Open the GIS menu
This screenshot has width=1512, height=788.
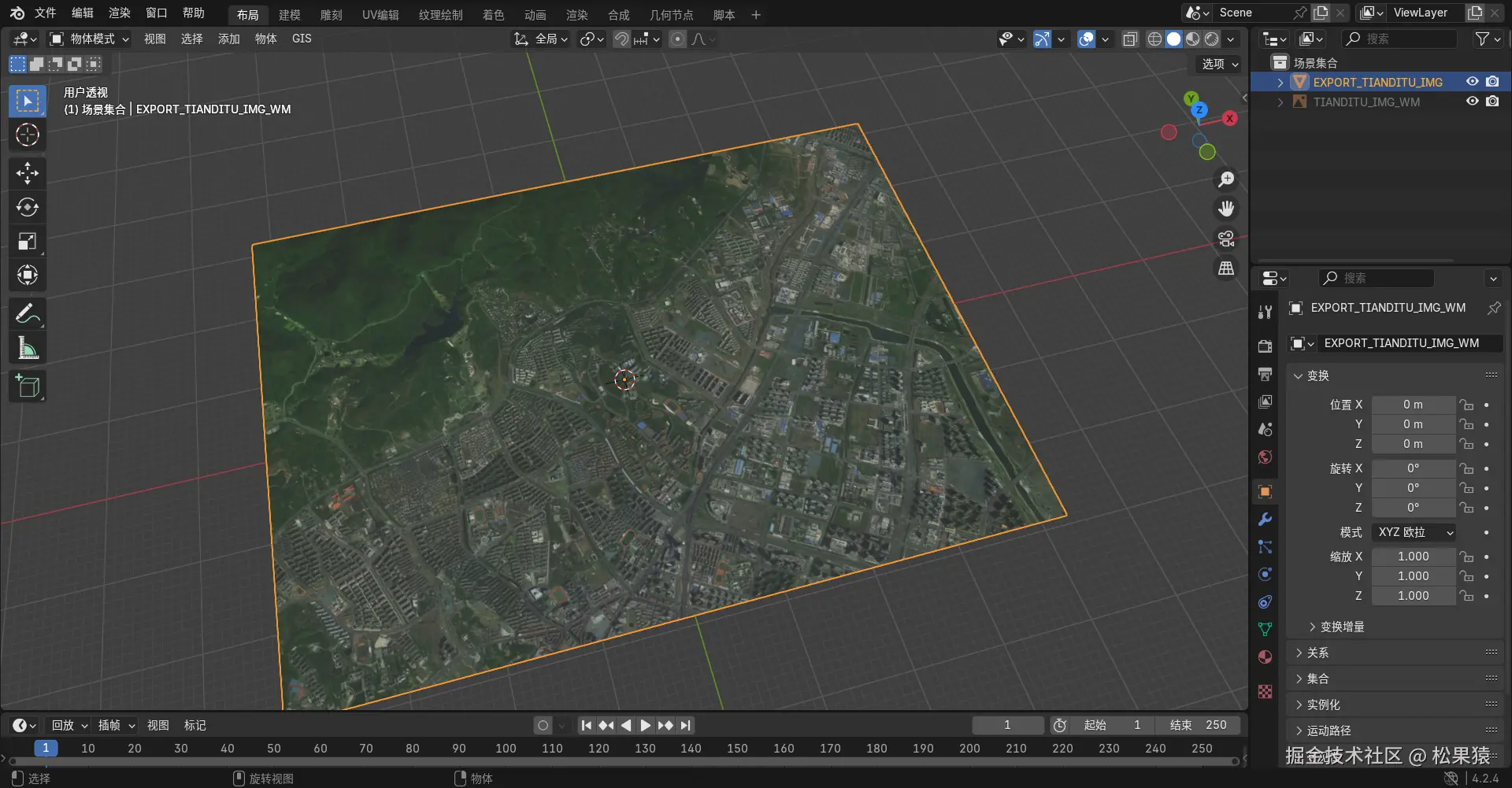(x=302, y=39)
